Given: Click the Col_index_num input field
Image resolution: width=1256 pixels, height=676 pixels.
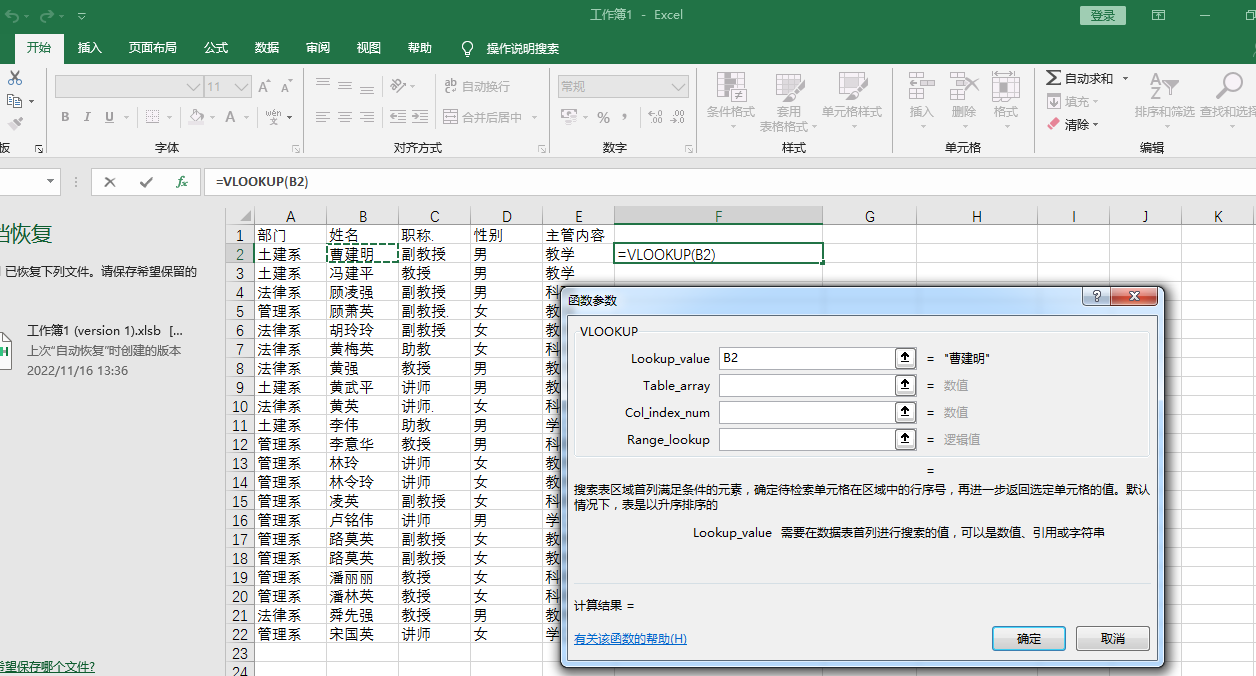Looking at the screenshot, I should coord(805,412).
